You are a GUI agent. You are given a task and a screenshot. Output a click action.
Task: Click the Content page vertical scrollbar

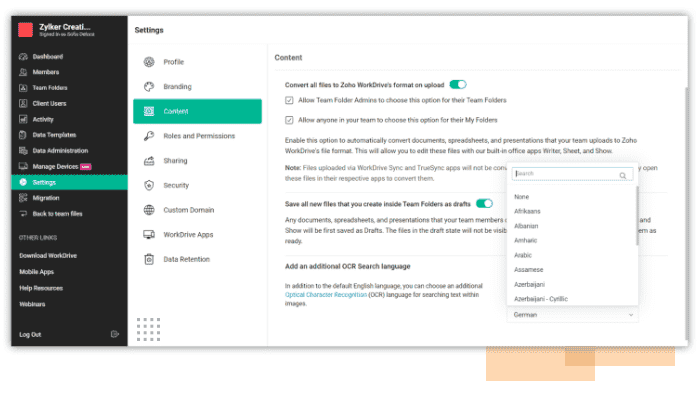[686, 213]
